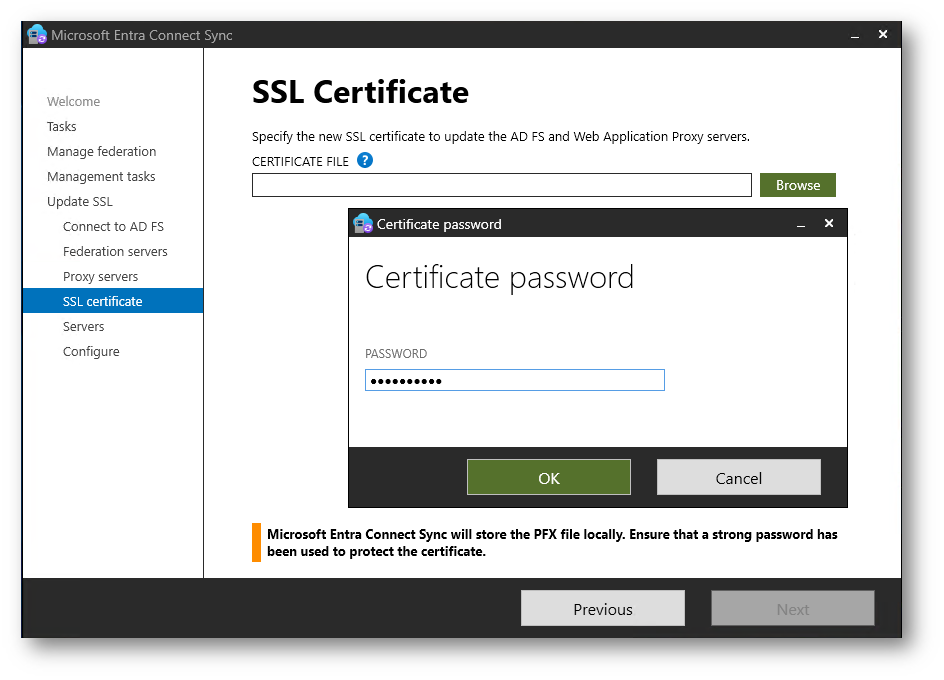Focus the password input field
This screenshot has height=680, width=944.
[x=515, y=380]
